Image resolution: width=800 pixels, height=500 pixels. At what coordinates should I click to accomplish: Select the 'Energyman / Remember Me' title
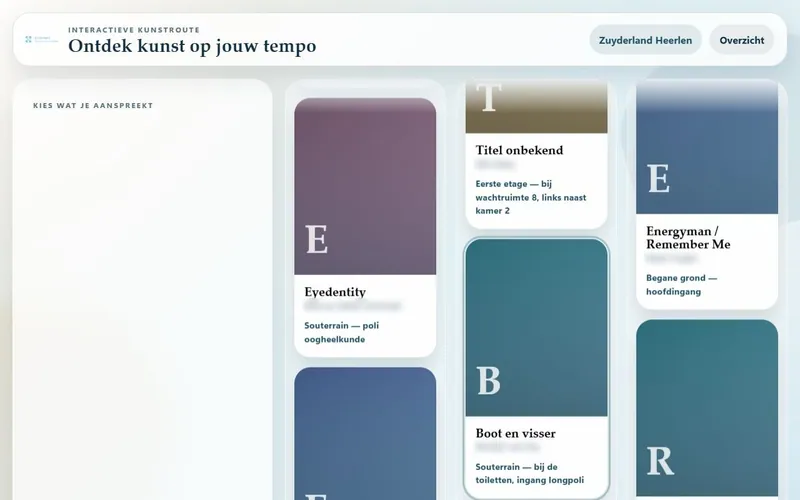(x=688, y=237)
